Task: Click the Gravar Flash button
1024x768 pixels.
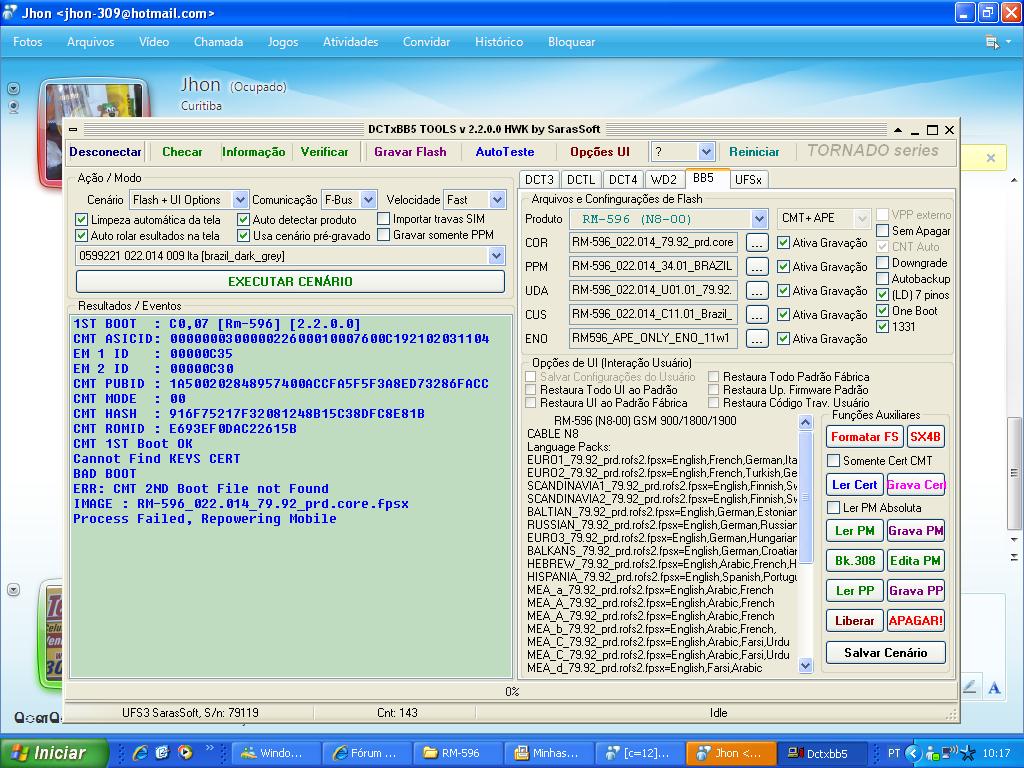Action: [410, 152]
